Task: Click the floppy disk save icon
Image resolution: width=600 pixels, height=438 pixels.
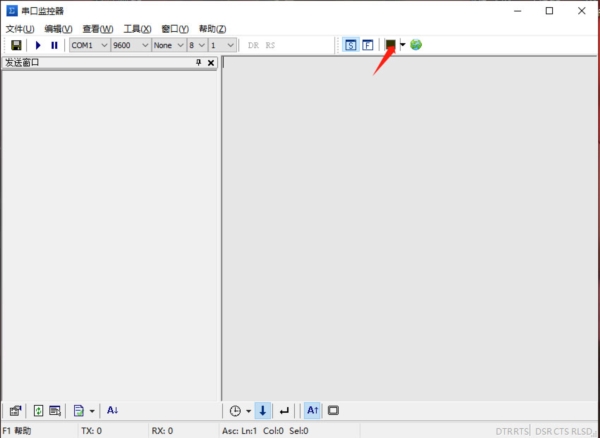Action: tap(16, 45)
